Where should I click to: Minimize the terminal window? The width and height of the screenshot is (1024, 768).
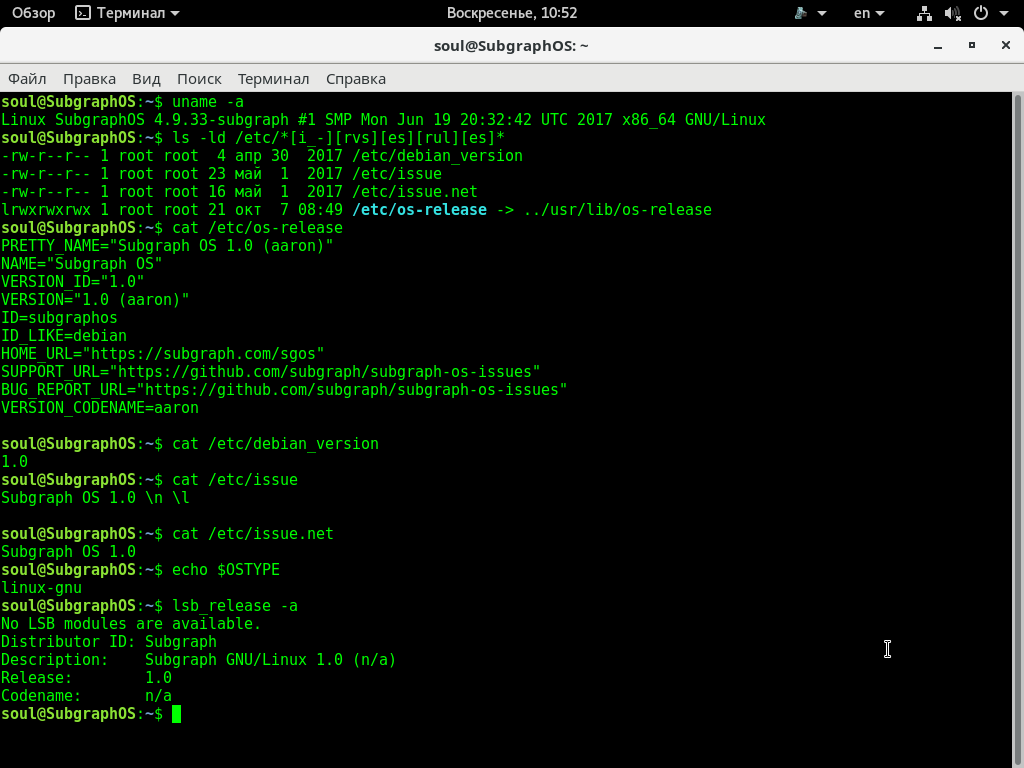938,46
